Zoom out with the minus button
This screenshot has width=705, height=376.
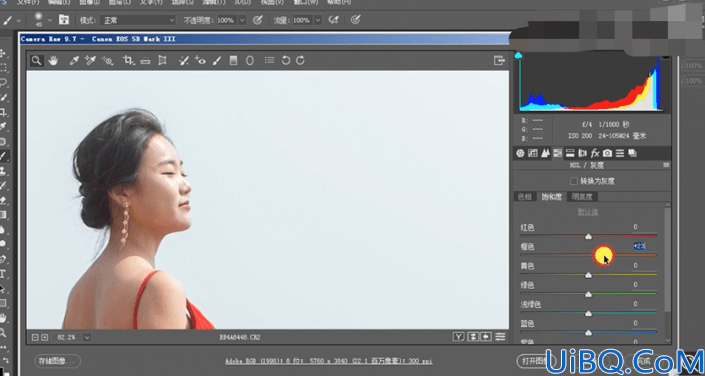[36, 337]
